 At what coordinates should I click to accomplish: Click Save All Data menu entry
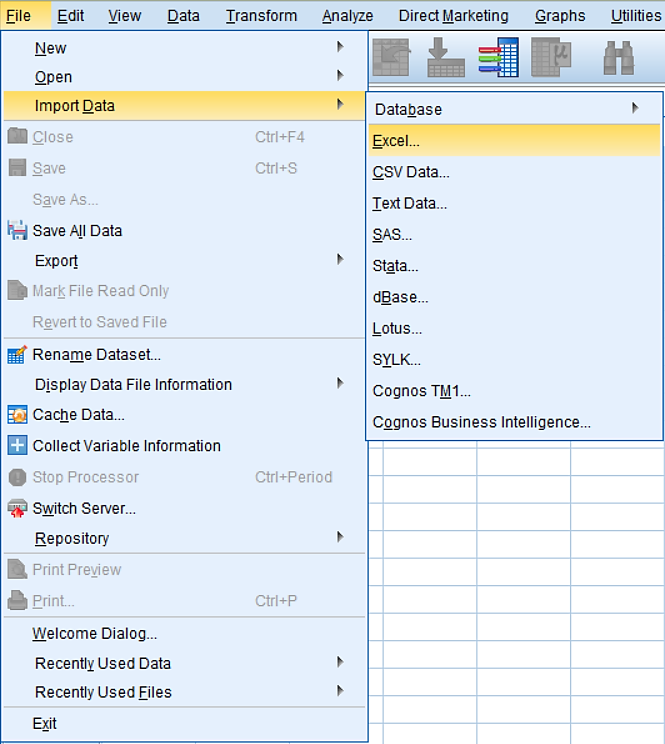tap(184, 231)
